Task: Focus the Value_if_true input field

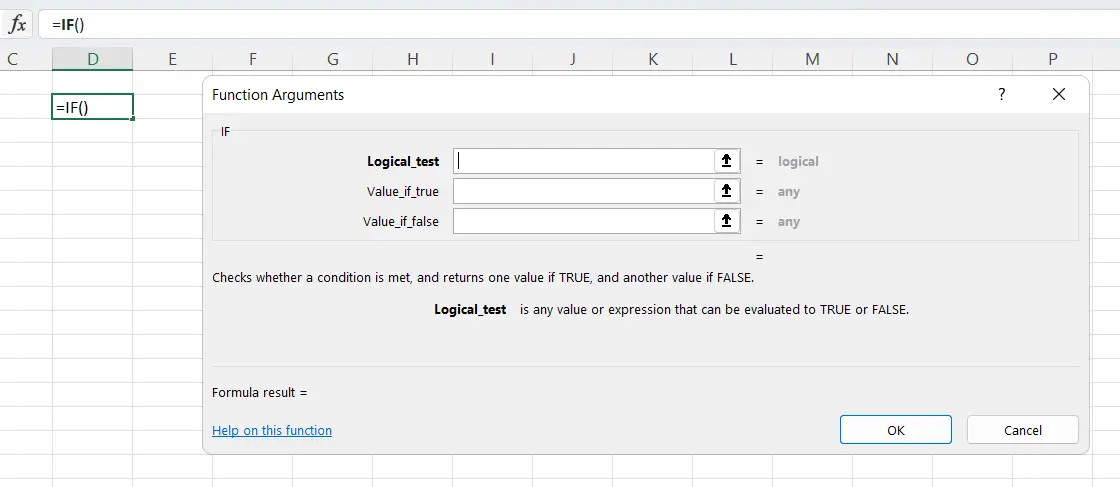Action: 583,191
